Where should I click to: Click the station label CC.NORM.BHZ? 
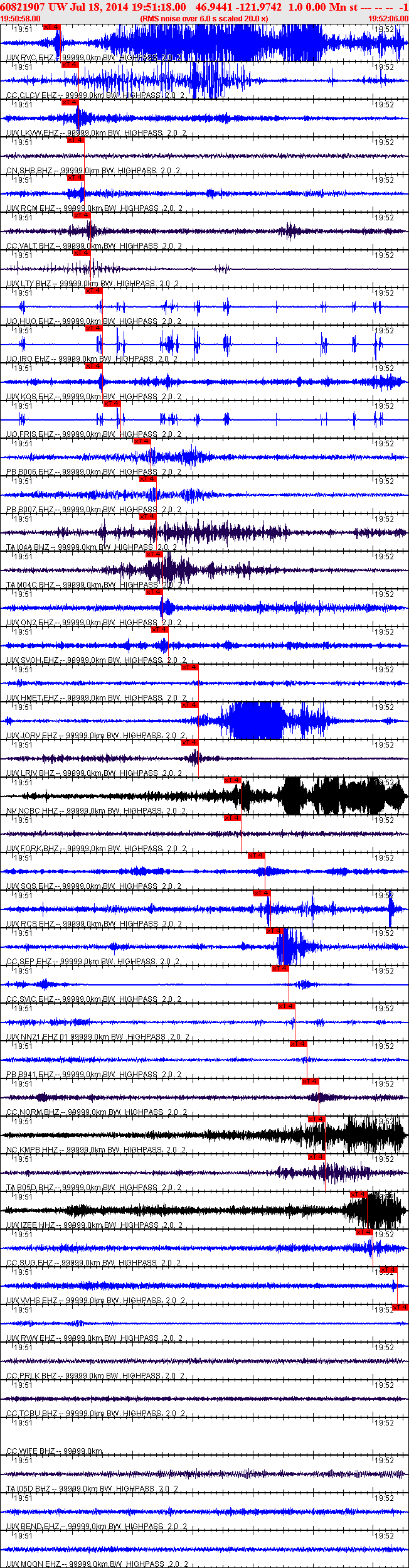point(33,1112)
